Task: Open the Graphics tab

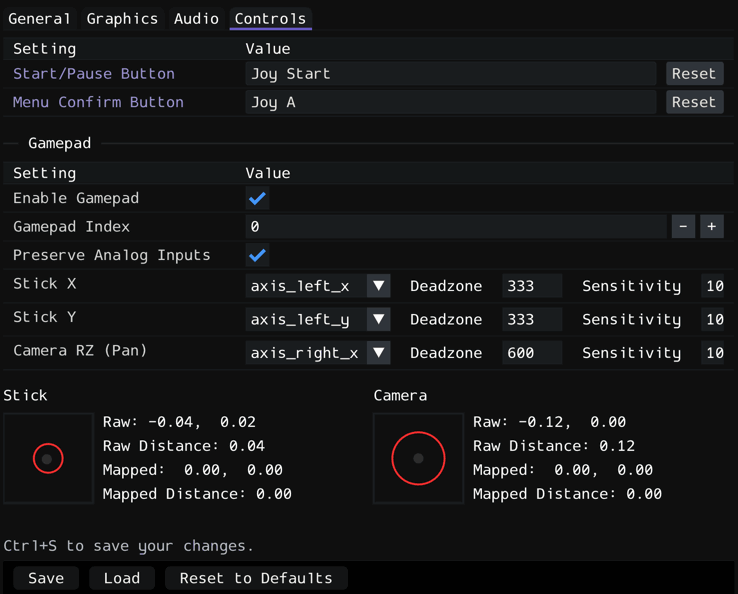Action: click(122, 19)
